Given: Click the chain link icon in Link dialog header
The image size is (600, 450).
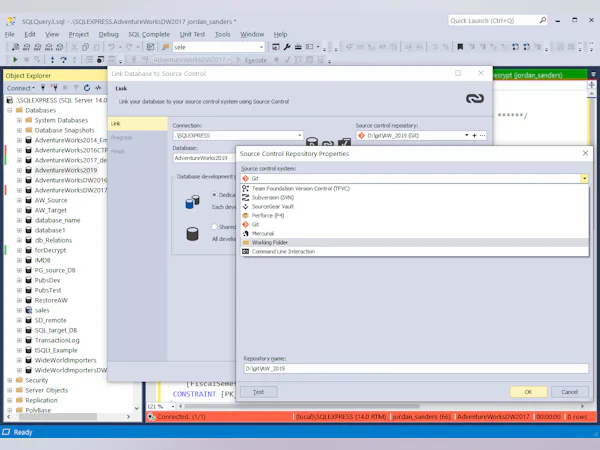Looking at the screenshot, I should [x=475, y=98].
